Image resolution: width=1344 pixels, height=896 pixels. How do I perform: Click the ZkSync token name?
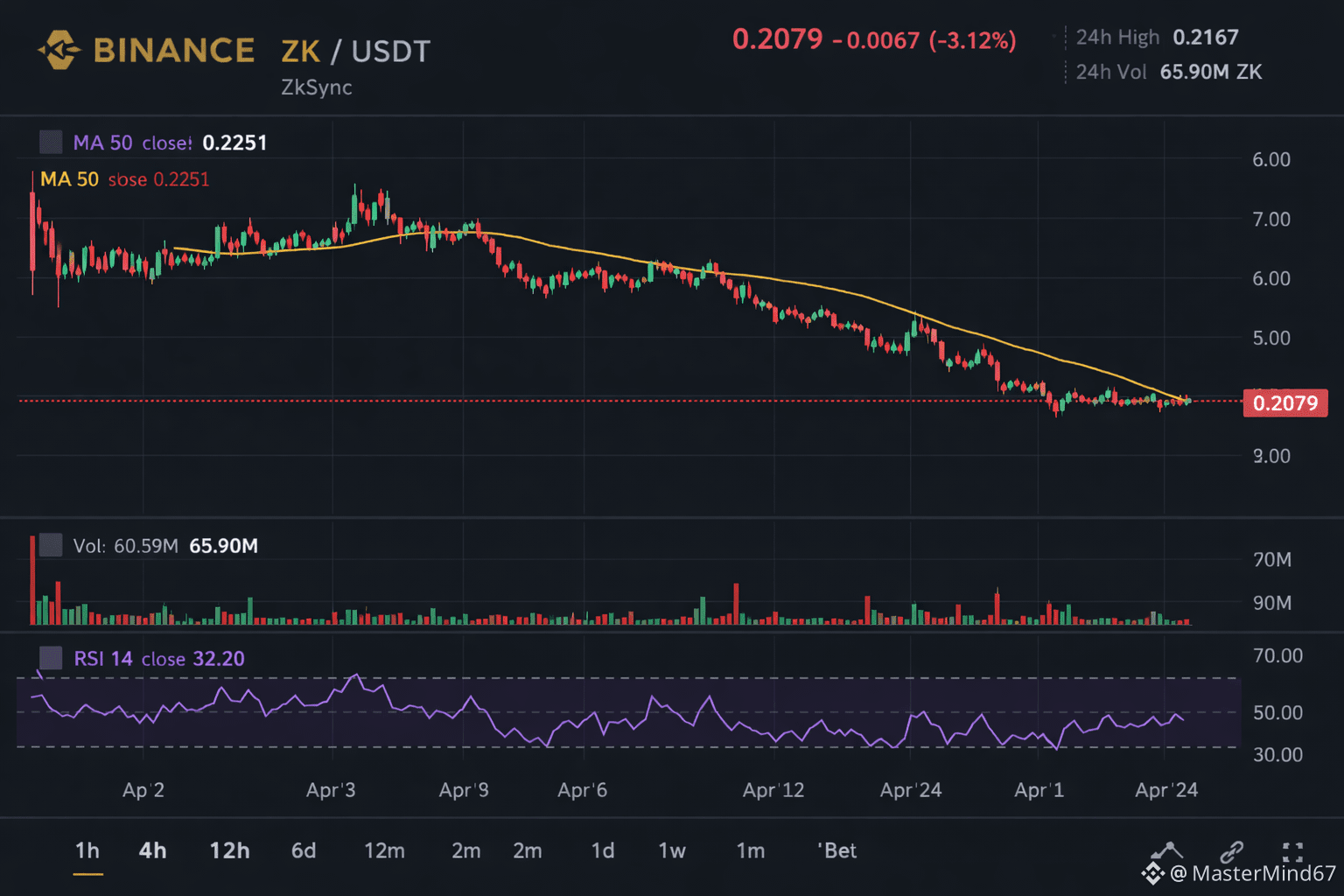tap(317, 87)
